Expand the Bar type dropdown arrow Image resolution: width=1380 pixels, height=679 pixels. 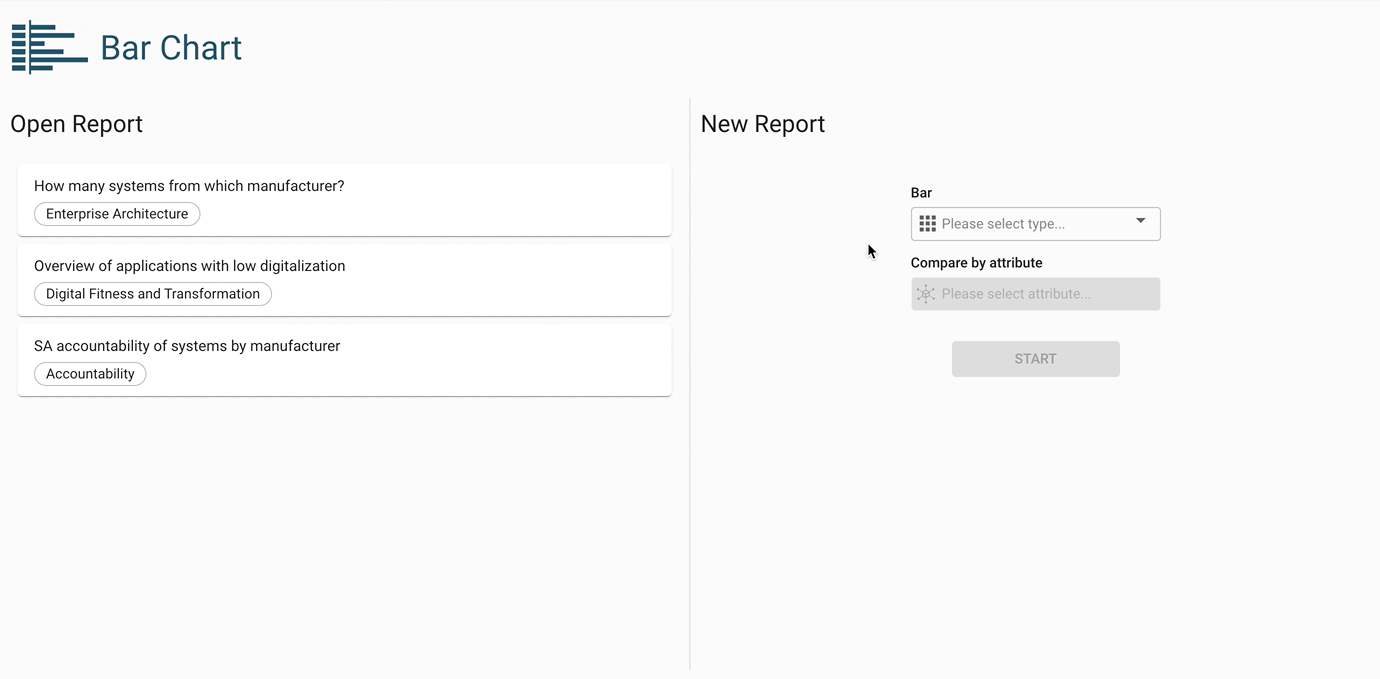(x=1140, y=221)
